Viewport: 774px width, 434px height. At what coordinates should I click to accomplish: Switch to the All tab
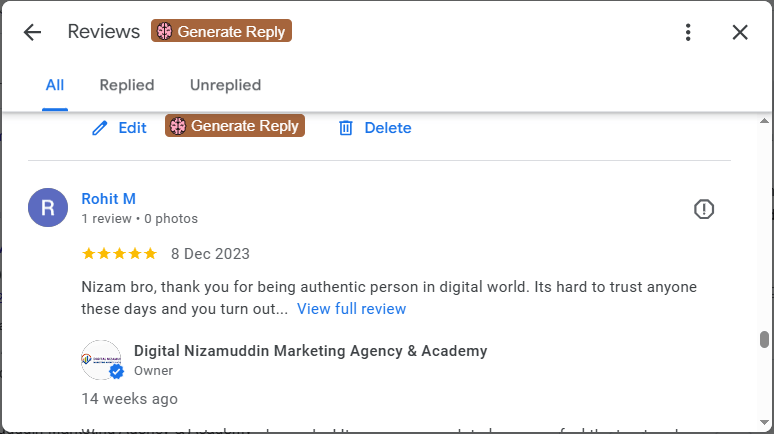(x=55, y=85)
